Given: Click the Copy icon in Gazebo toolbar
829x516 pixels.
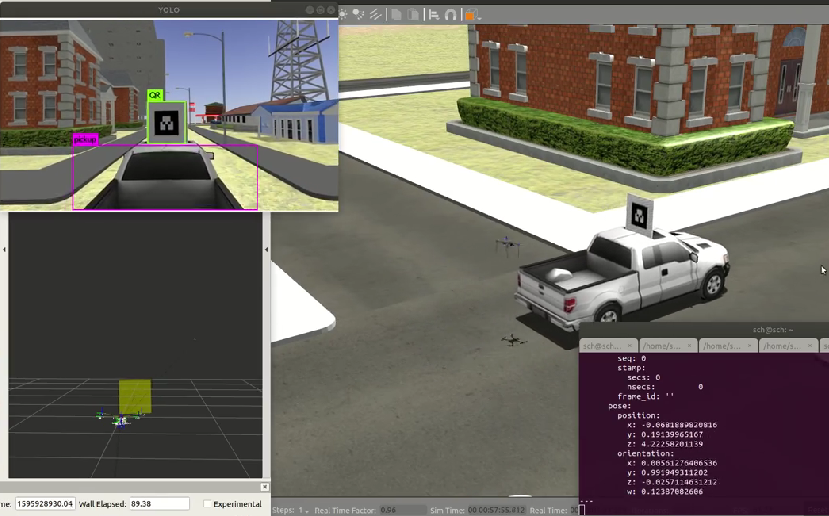Looking at the screenshot, I should point(397,14).
